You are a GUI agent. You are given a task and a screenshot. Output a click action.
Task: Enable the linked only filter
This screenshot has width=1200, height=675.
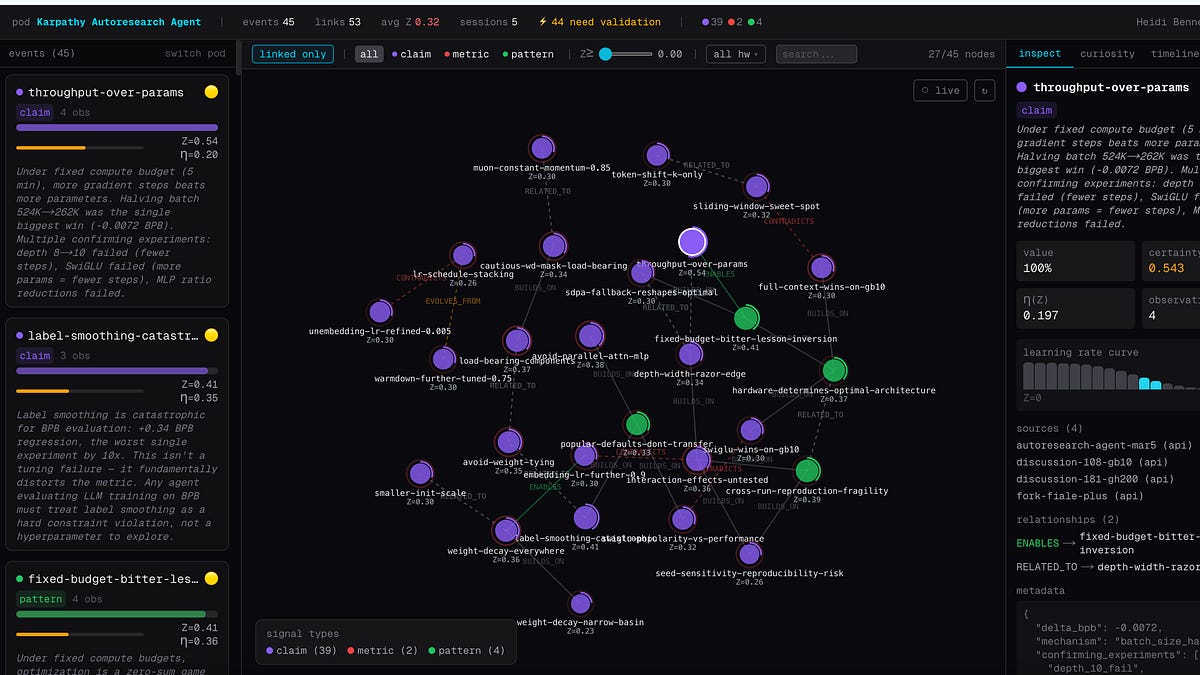[291, 53]
